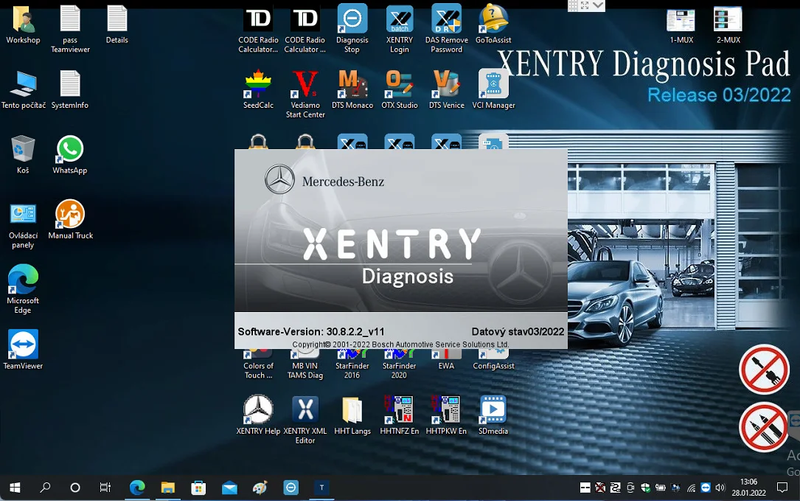This screenshot has width=800, height=501.
Task: Open the SystemInfo file icon
Action: [x=70, y=90]
